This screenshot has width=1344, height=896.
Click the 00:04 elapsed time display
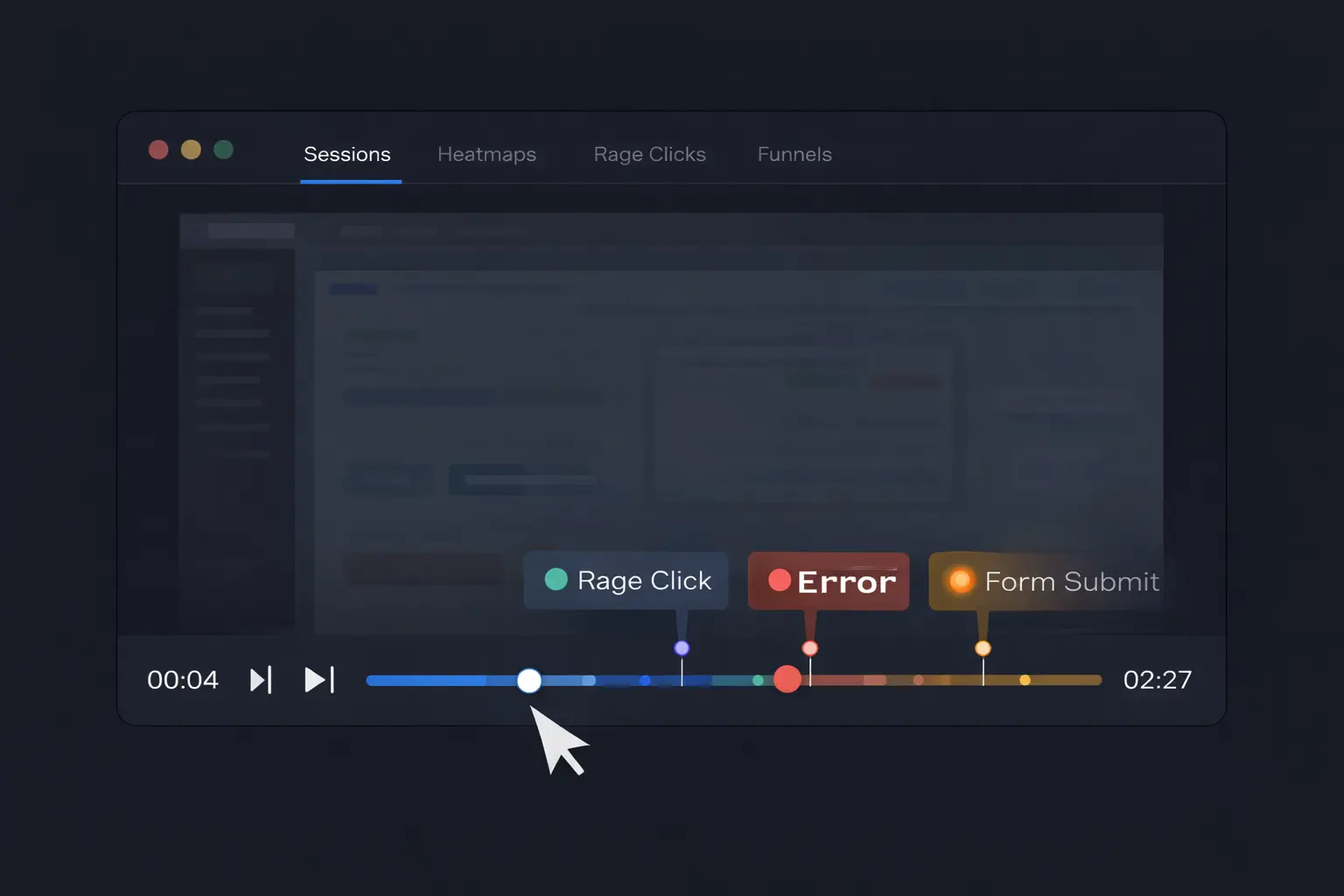tap(182, 679)
